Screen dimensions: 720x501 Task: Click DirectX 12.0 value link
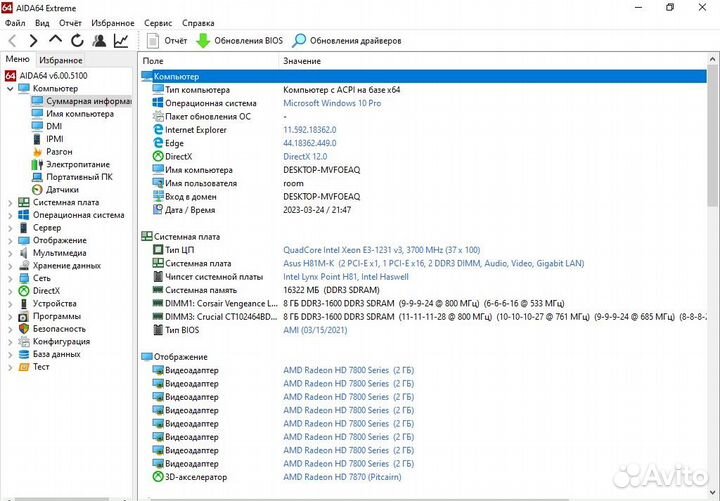pos(305,157)
